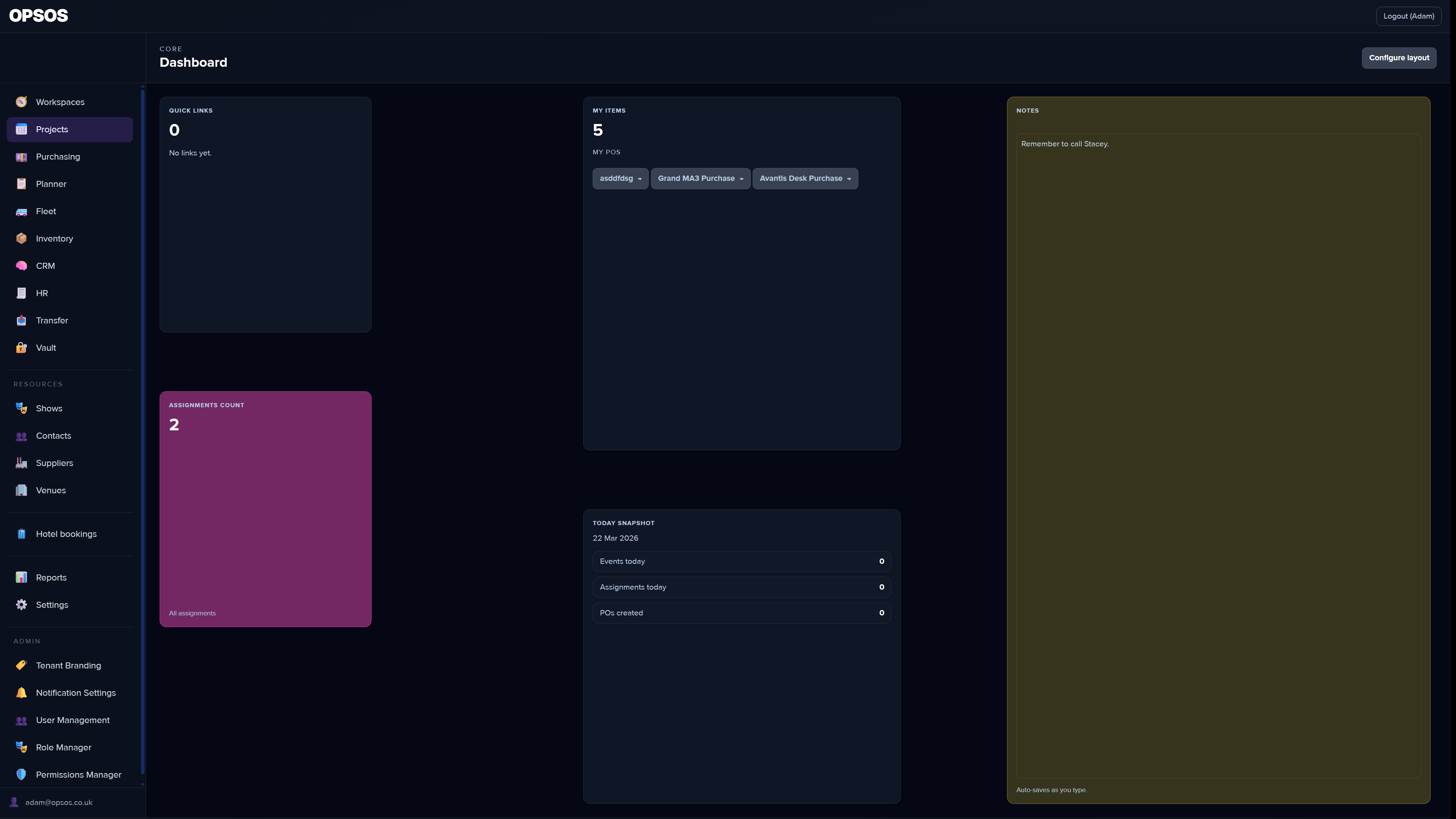
Task: Click the Settings gear icon
Action: pyautogui.click(x=21, y=604)
